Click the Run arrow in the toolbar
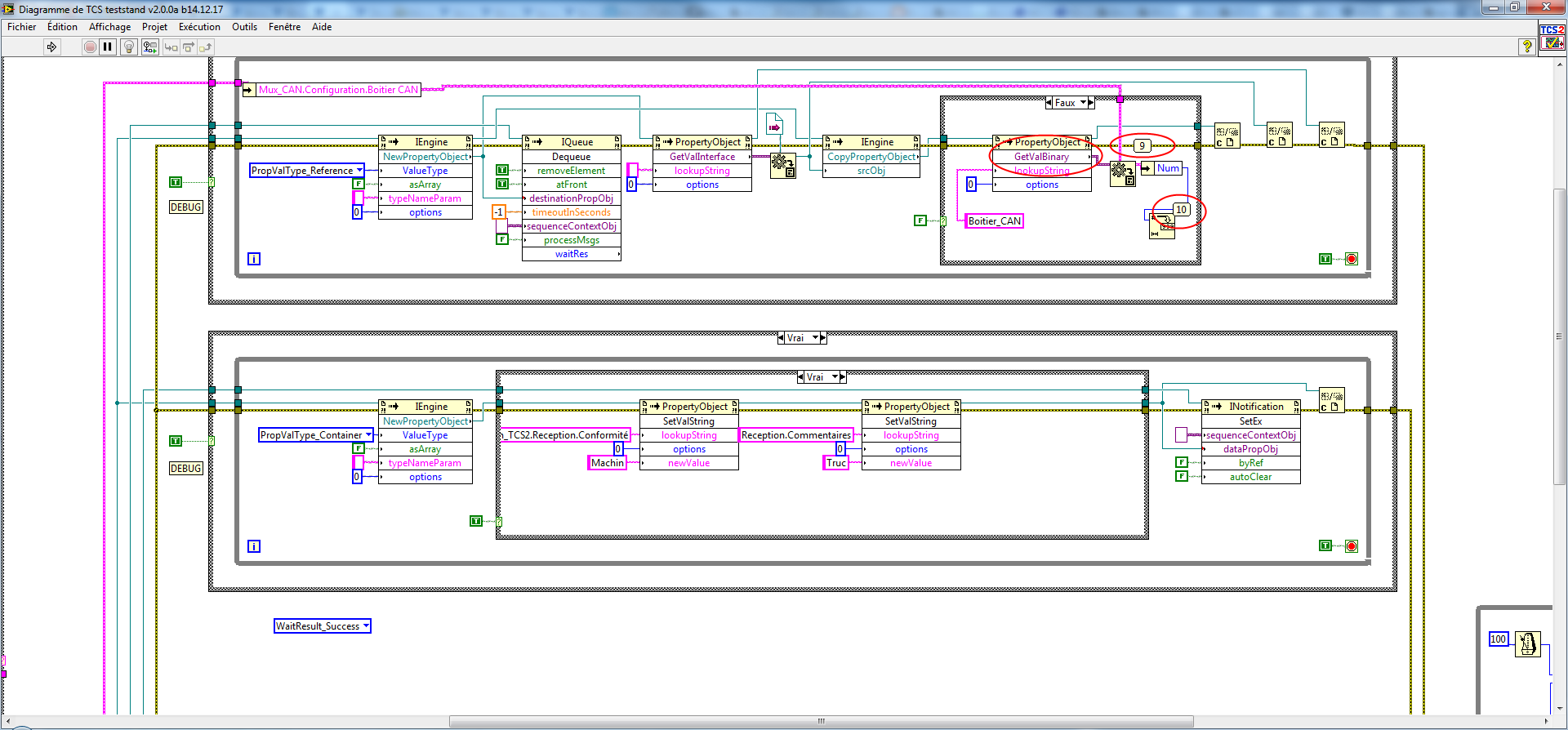The height and width of the screenshot is (730, 1568). coord(51,47)
